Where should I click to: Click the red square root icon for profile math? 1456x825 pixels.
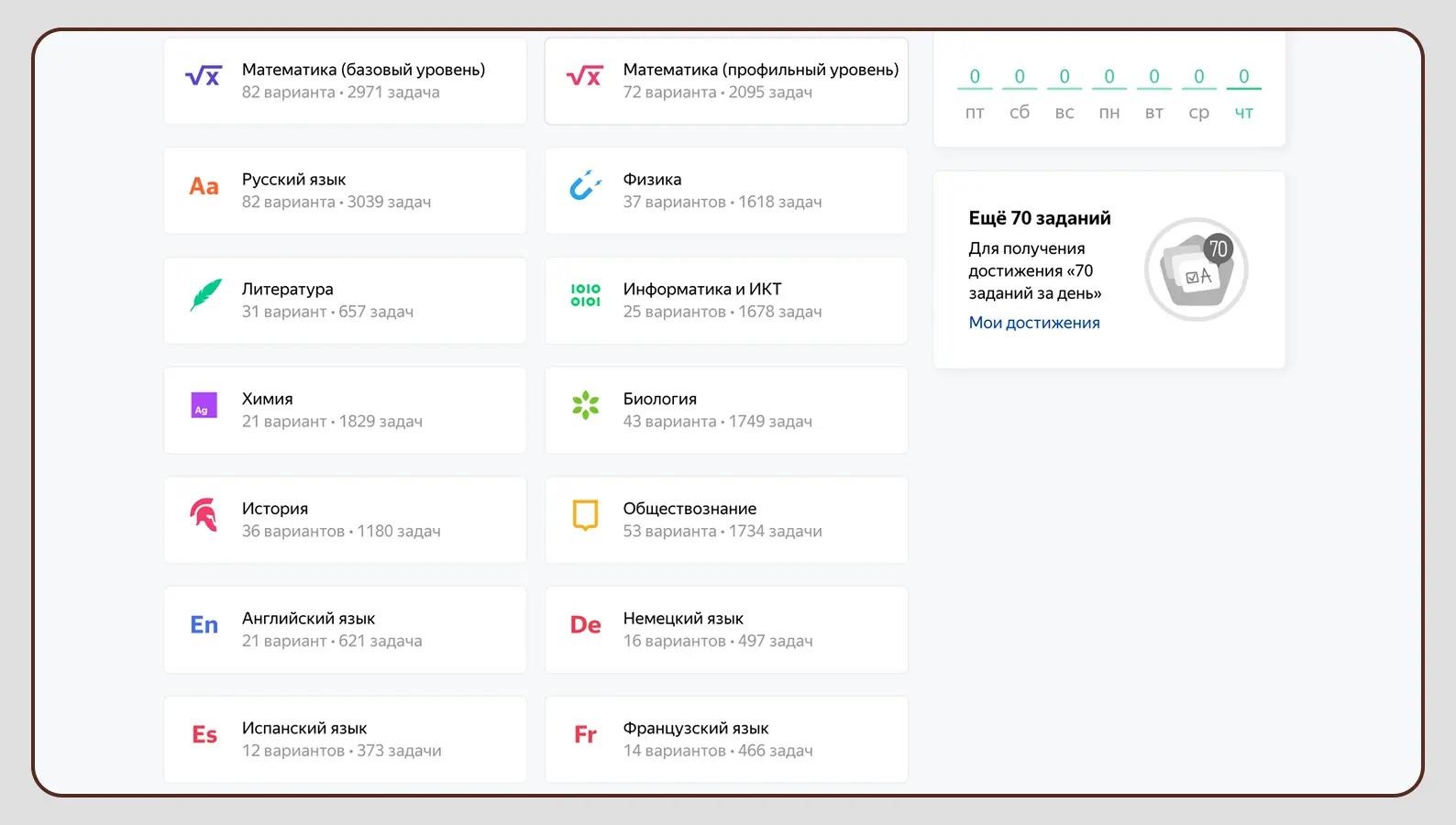pyautogui.click(x=585, y=77)
